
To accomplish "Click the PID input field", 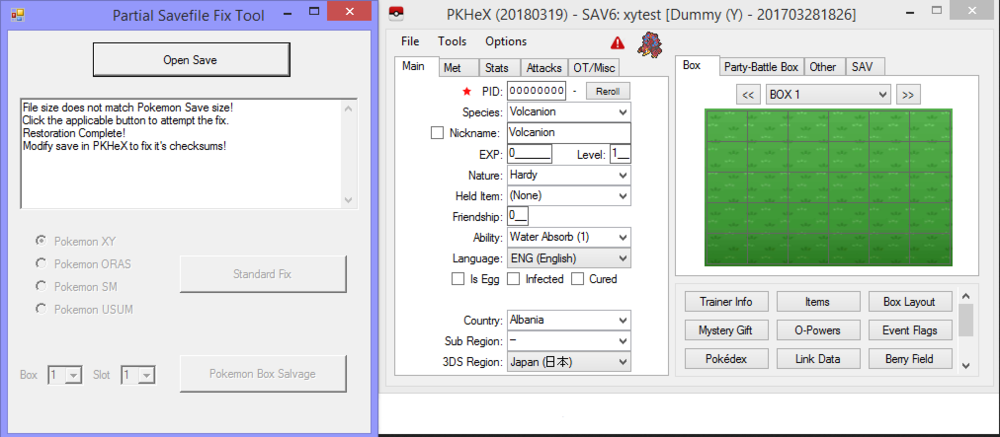I will tap(537, 91).
